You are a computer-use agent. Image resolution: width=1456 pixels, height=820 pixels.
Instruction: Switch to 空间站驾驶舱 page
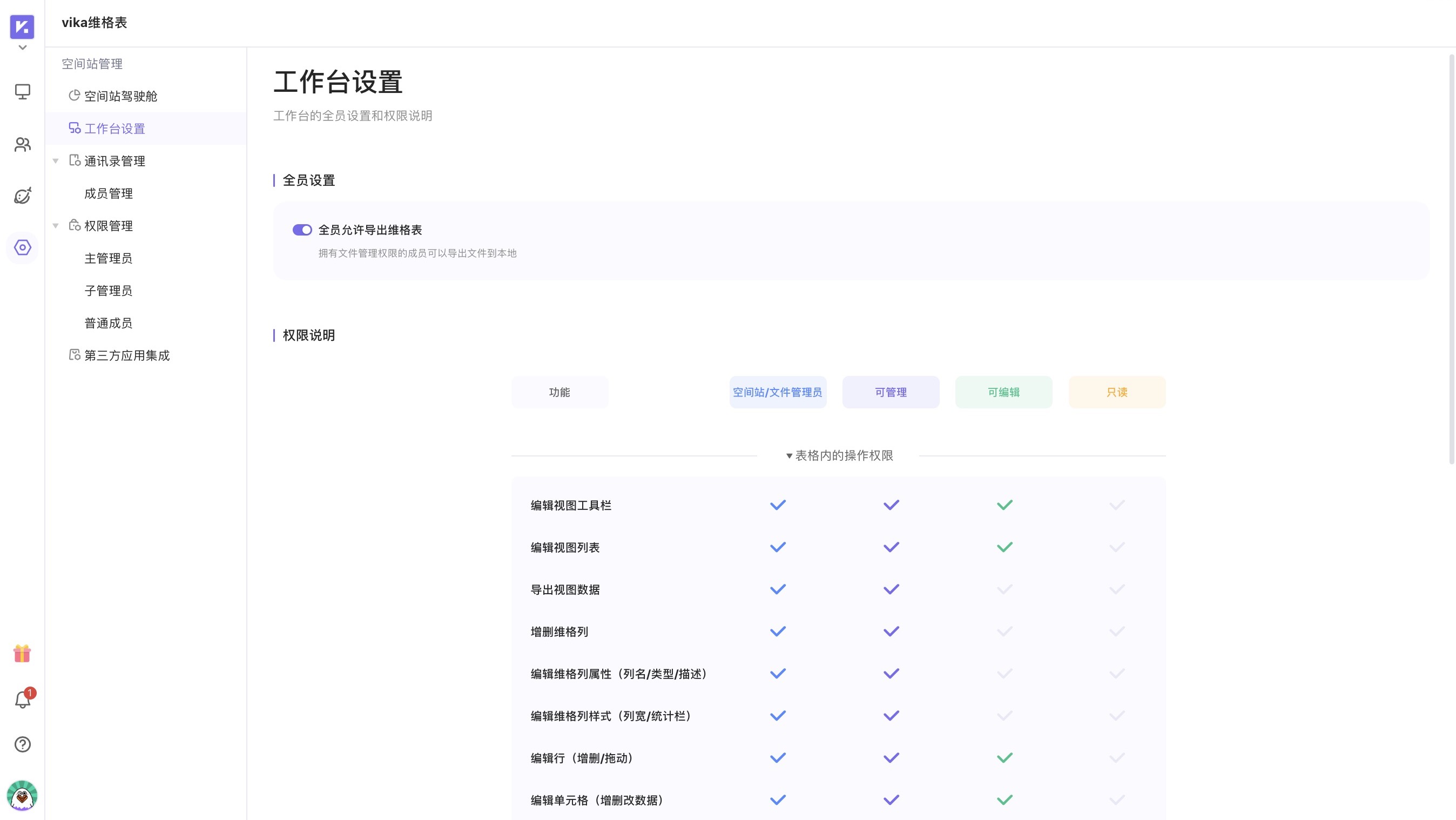pyautogui.click(x=122, y=96)
